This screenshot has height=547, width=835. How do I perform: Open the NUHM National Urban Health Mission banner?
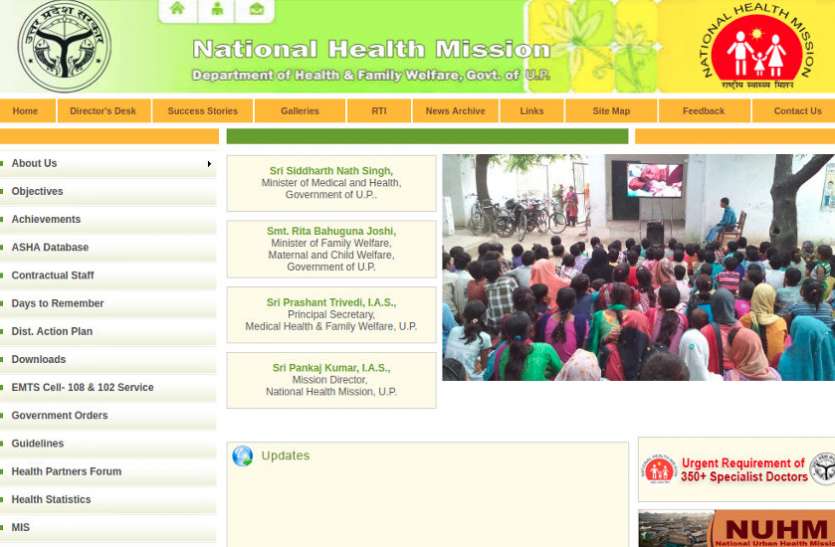pyautogui.click(x=737, y=528)
